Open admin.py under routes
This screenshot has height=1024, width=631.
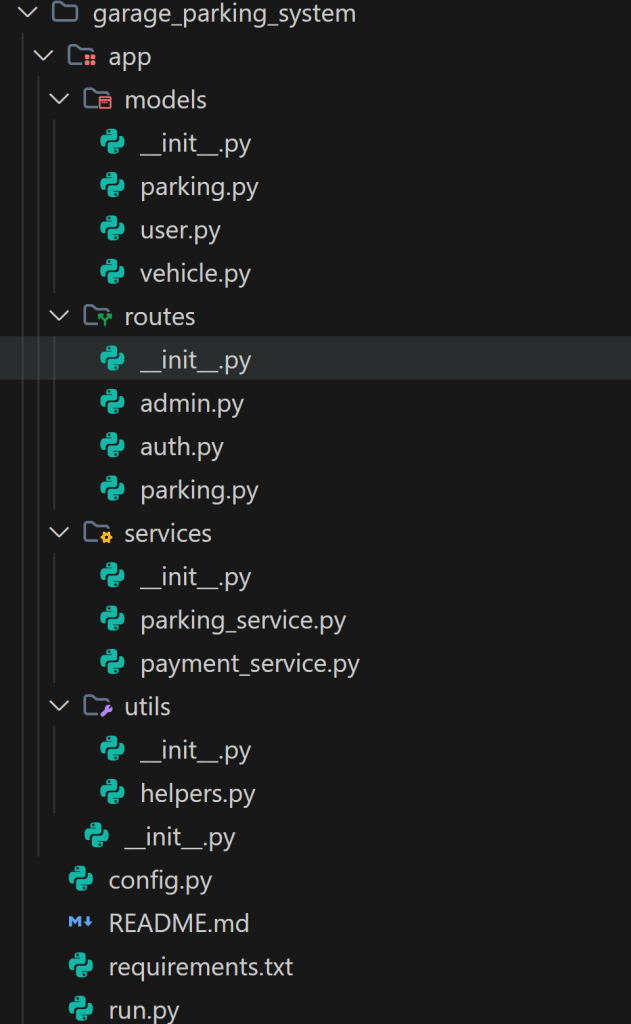191,403
